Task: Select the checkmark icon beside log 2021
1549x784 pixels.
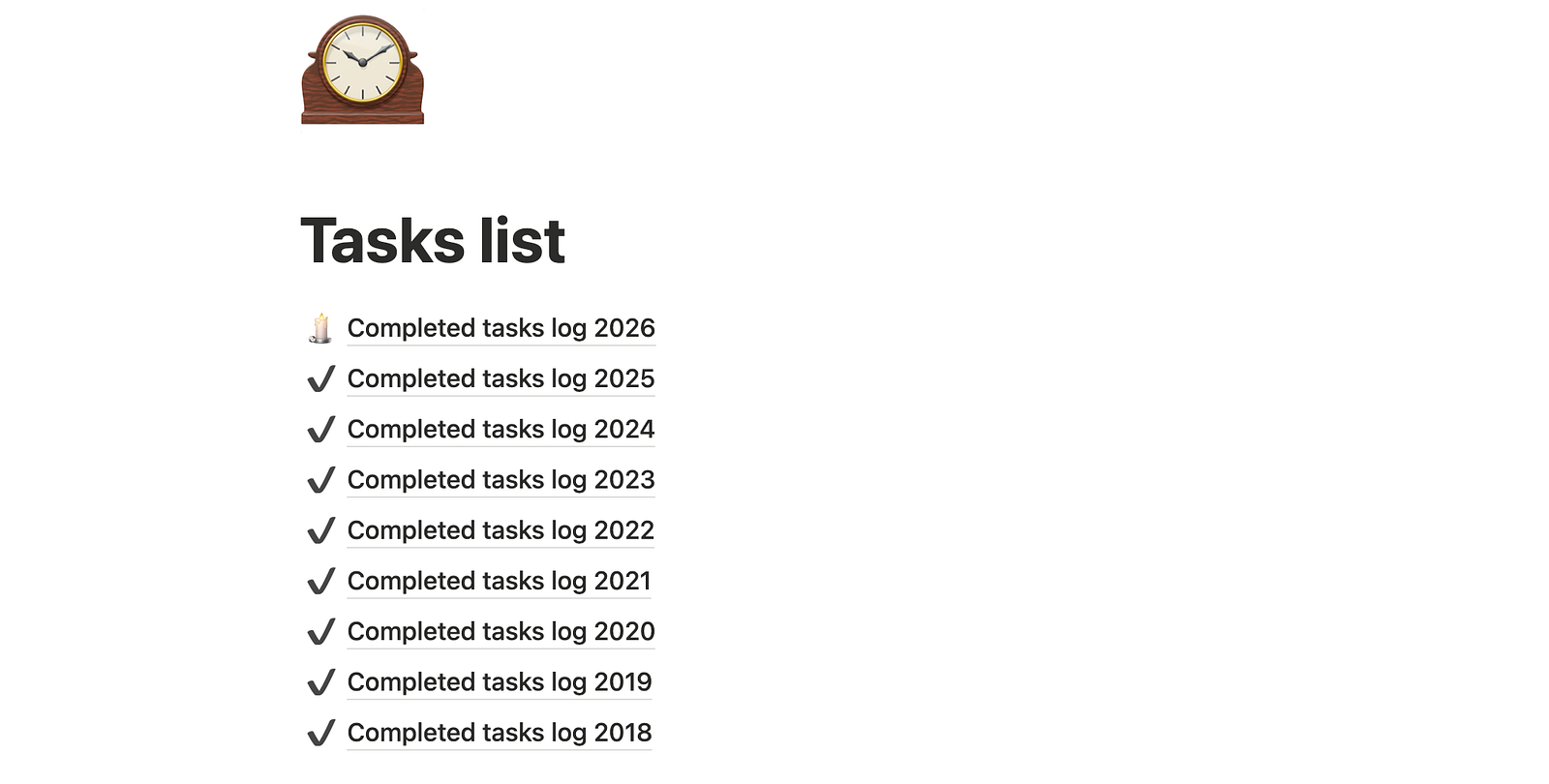Action: (x=320, y=582)
